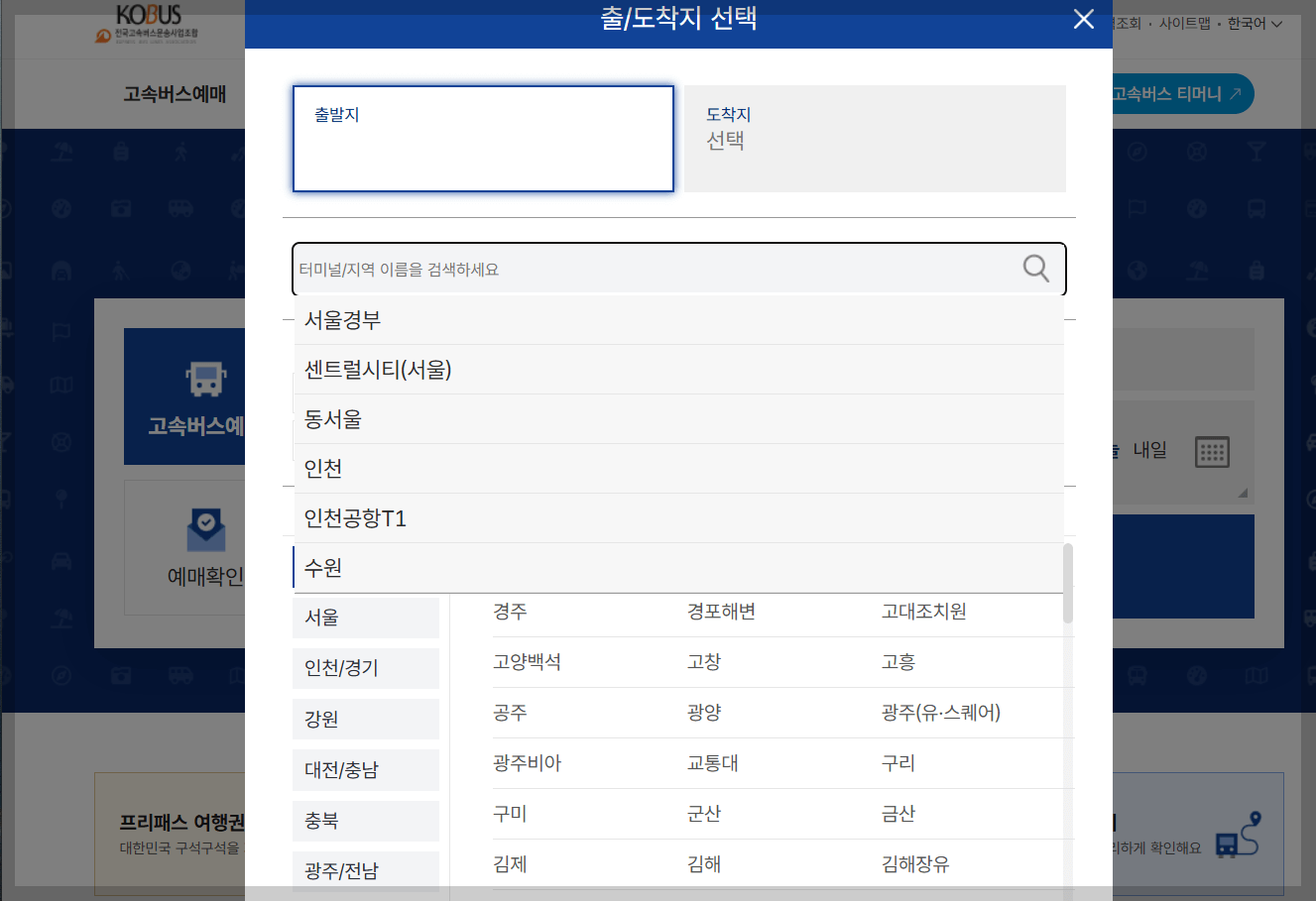Click the KOBUS logo in the header
1316x901 pixels.
[147, 24]
